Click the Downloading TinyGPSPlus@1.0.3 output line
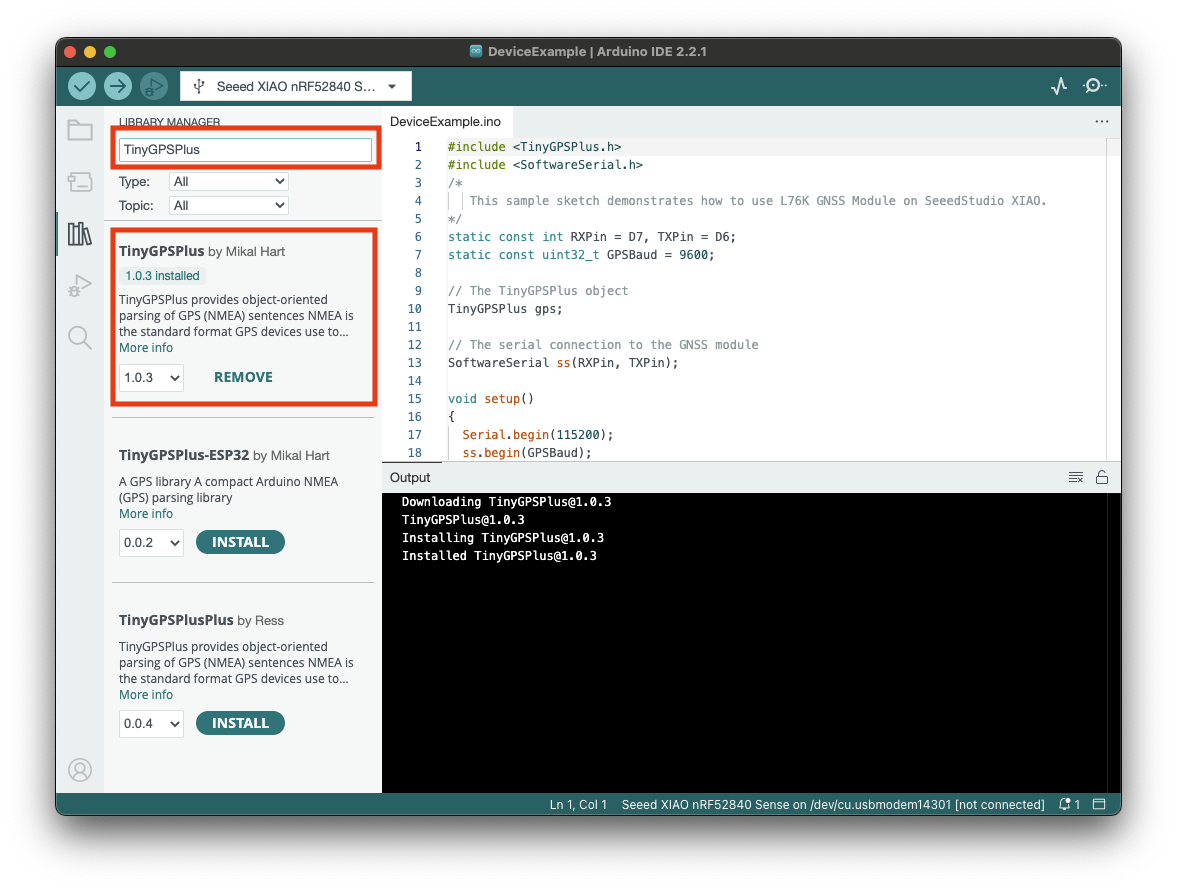 pos(506,502)
